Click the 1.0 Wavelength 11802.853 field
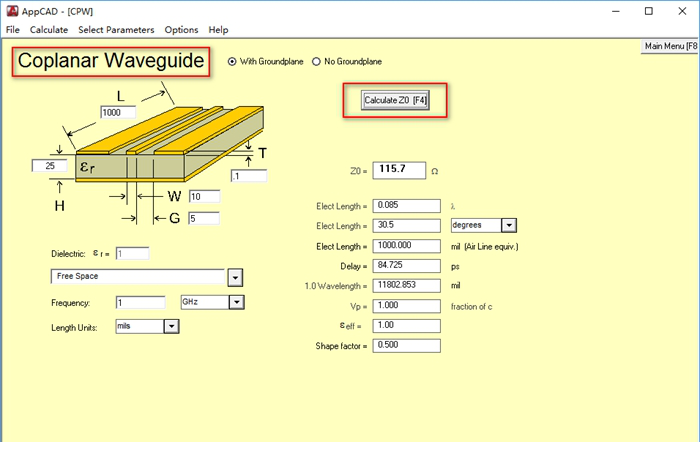Viewport: 700px width, 459px height. 406,285
